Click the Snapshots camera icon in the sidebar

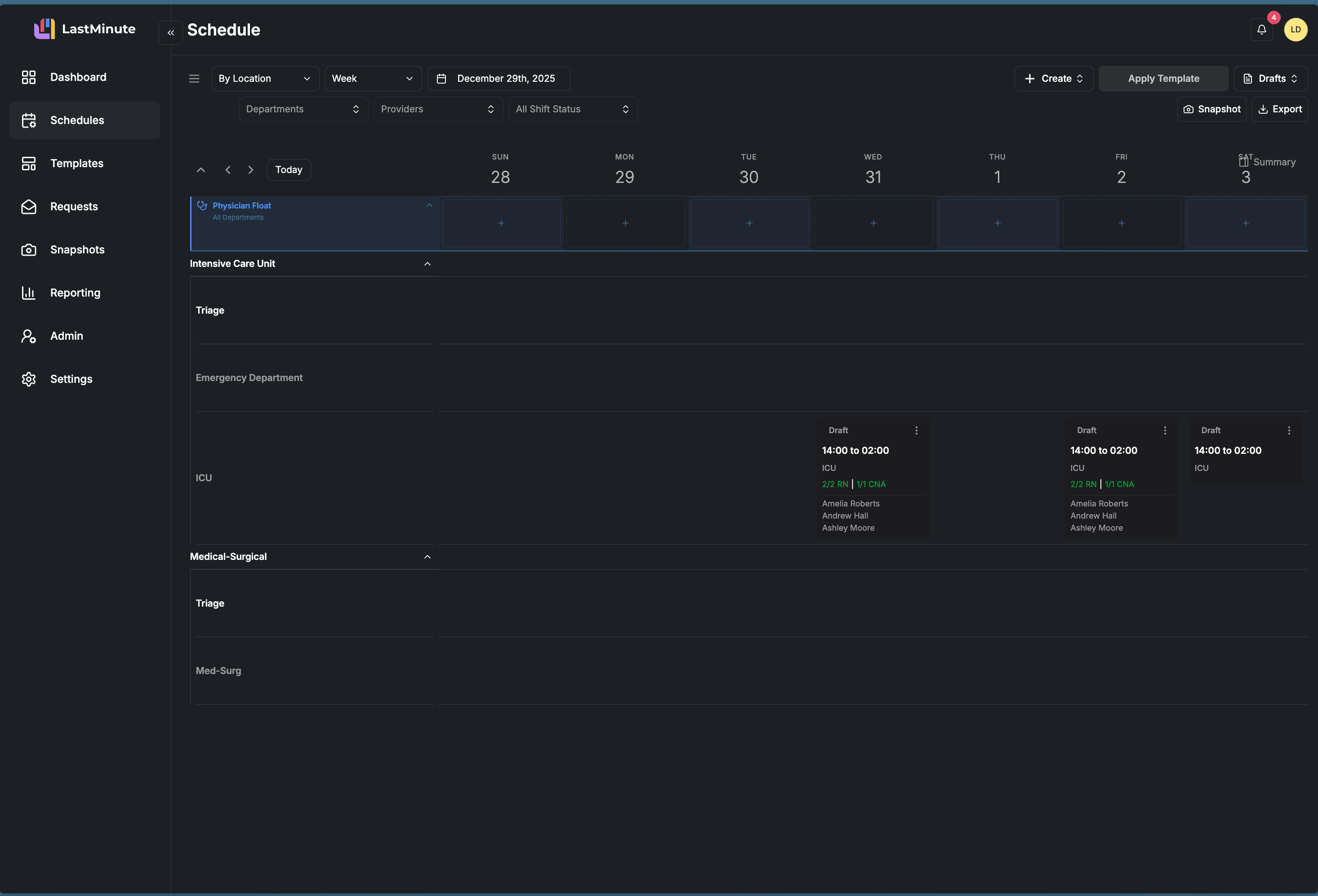click(x=29, y=249)
